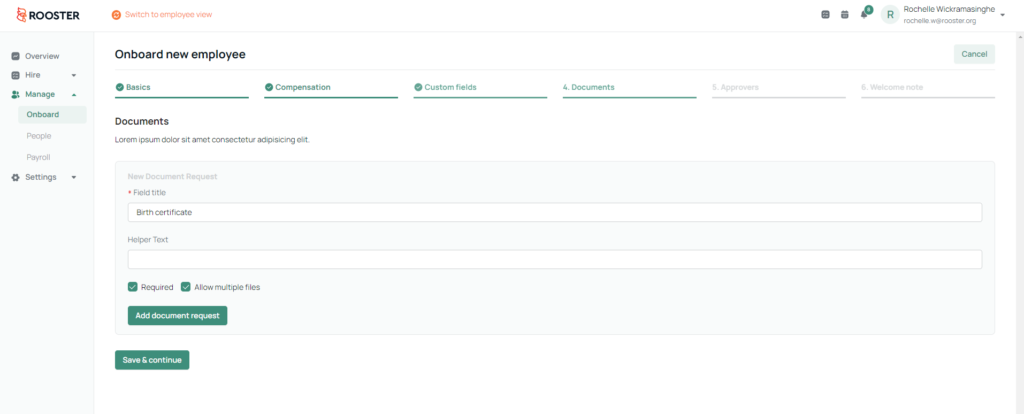This screenshot has width=1024, height=414.
Task: Click the orange employee view switch icon
Action: (x=116, y=14)
